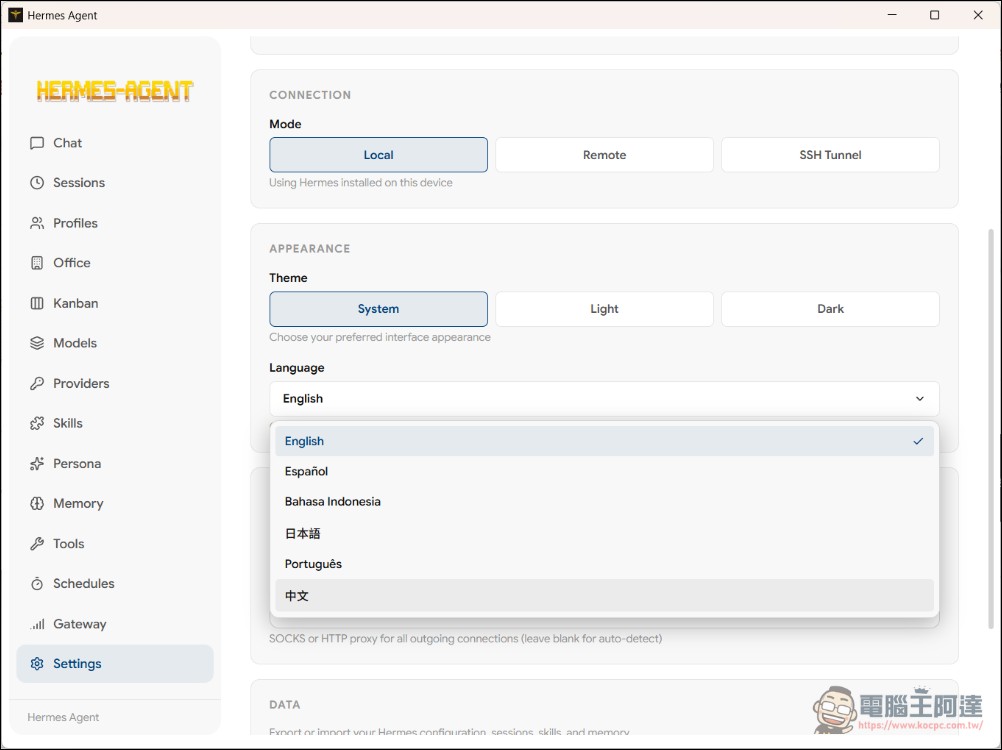The width and height of the screenshot is (1002, 750).
Task: Open the Schedules label in sidebar
Action: [x=84, y=583]
